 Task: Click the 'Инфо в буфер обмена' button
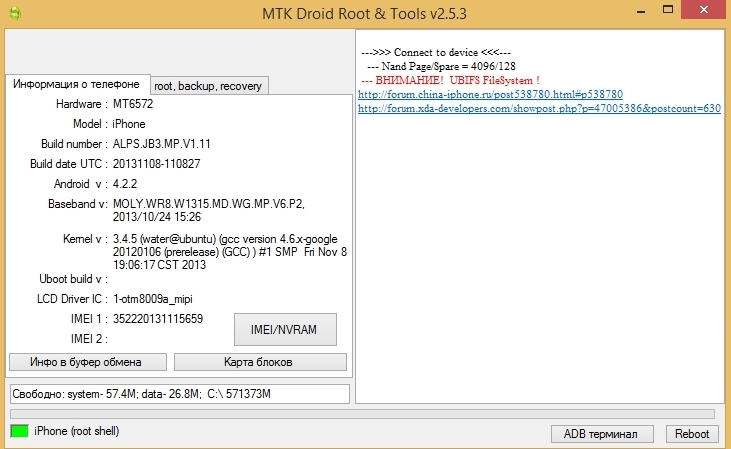[88, 362]
